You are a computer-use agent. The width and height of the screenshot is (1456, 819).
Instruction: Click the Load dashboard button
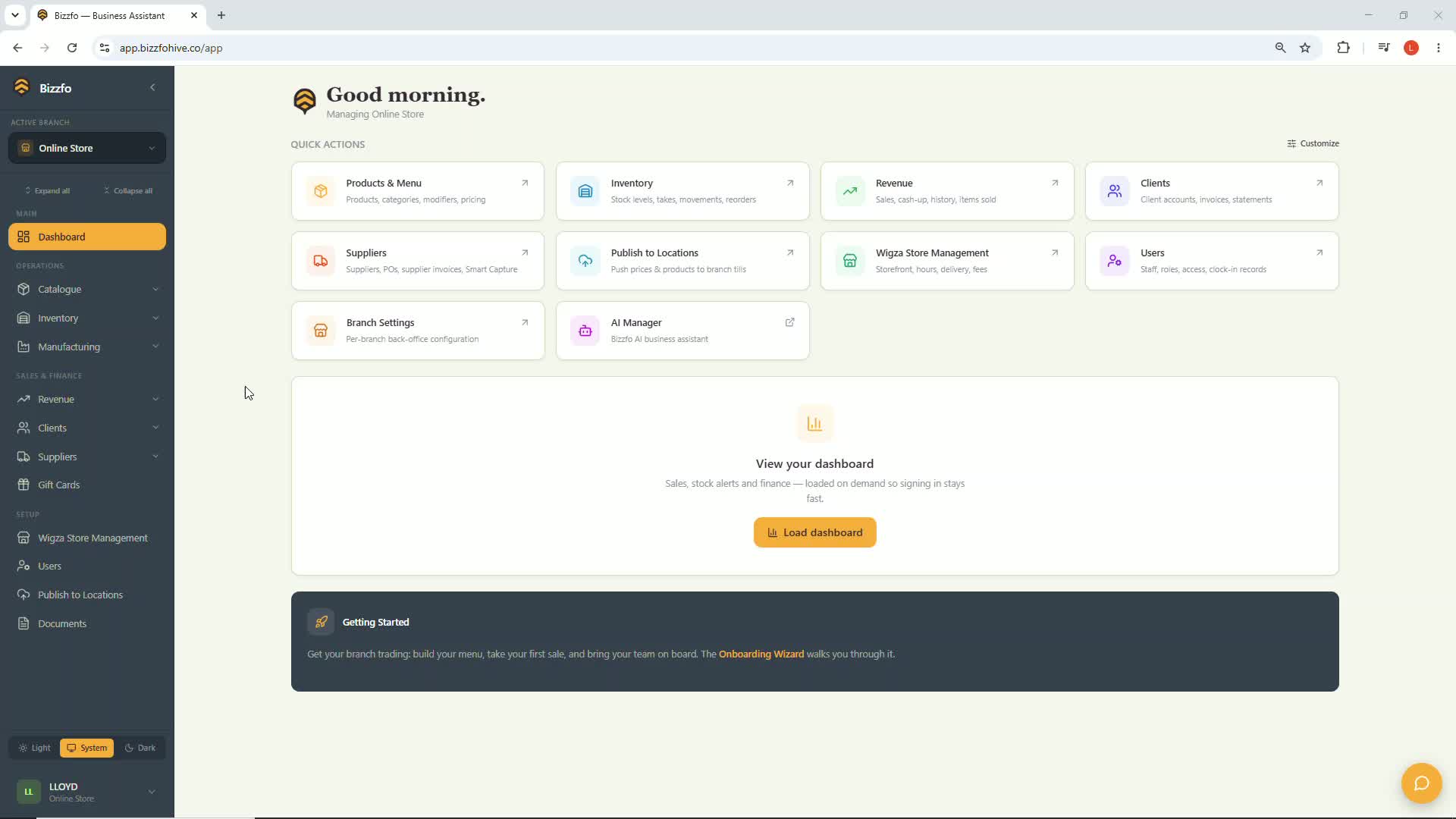pyautogui.click(x=814, y=532)
